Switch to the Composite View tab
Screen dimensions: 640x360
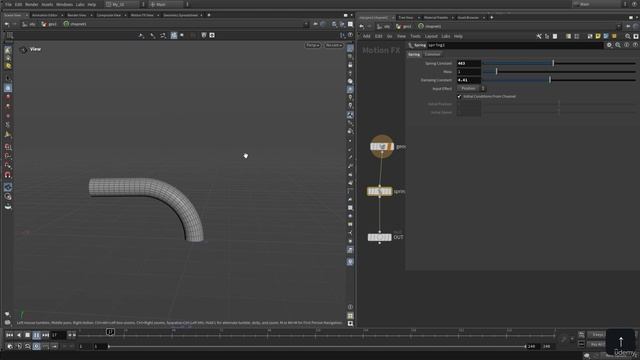(109, 15)
